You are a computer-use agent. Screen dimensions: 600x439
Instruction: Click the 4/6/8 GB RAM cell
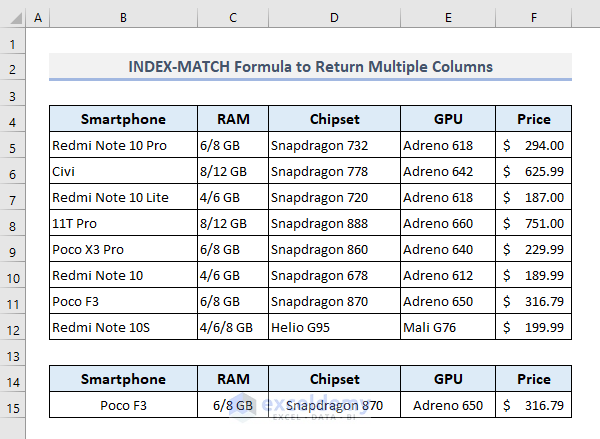click(x=233, y=328)
